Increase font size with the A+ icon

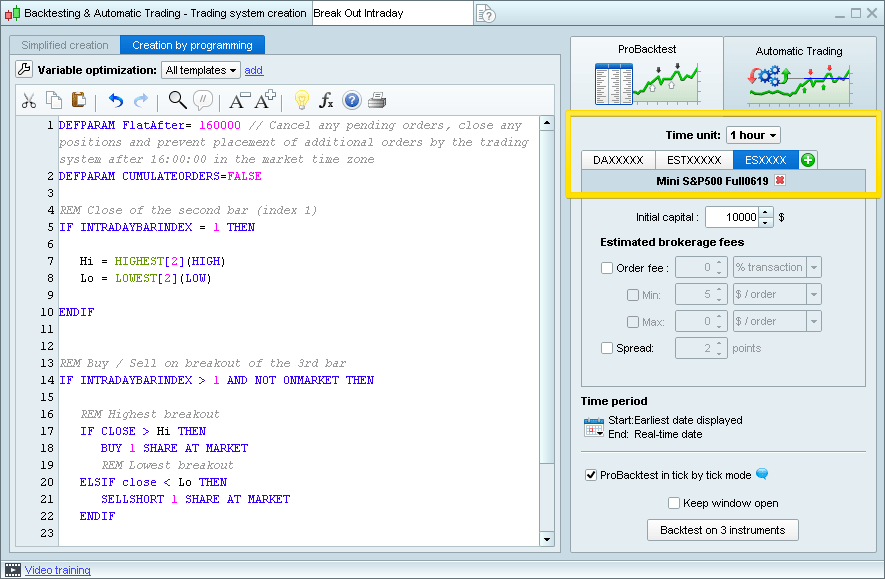266,100
